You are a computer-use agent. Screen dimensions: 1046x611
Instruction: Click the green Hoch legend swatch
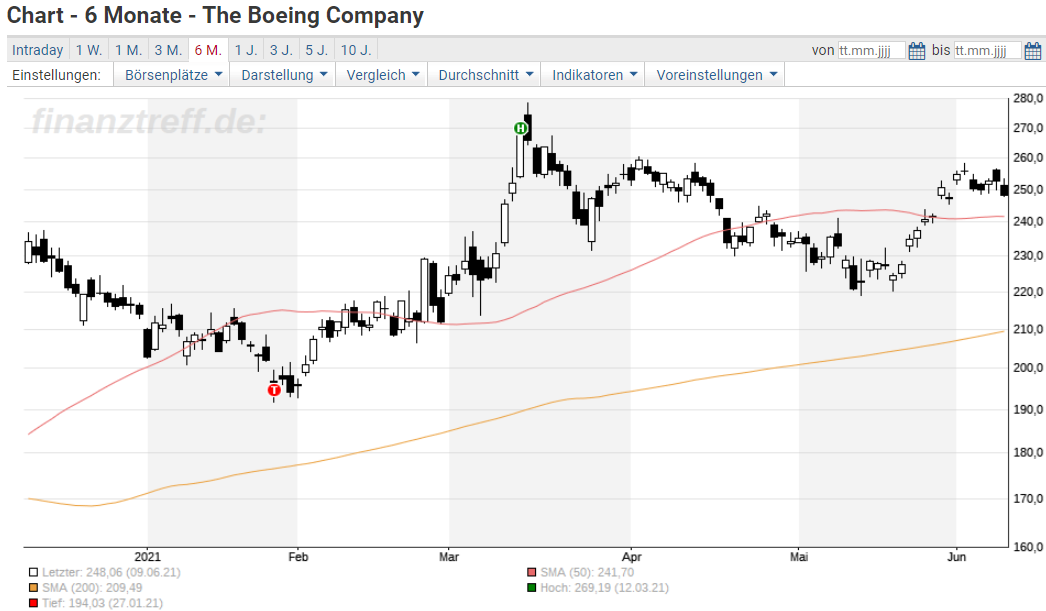coord(532,588)
